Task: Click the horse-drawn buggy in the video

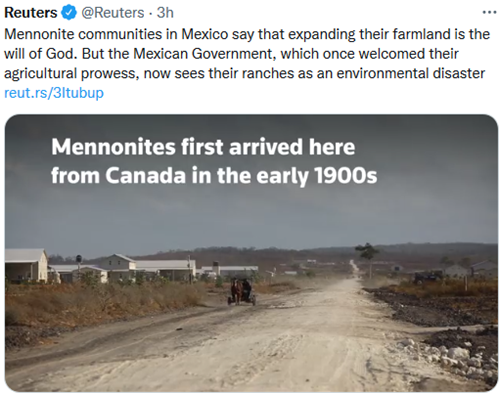Action: pyautogui.click(x=242, y=291)
